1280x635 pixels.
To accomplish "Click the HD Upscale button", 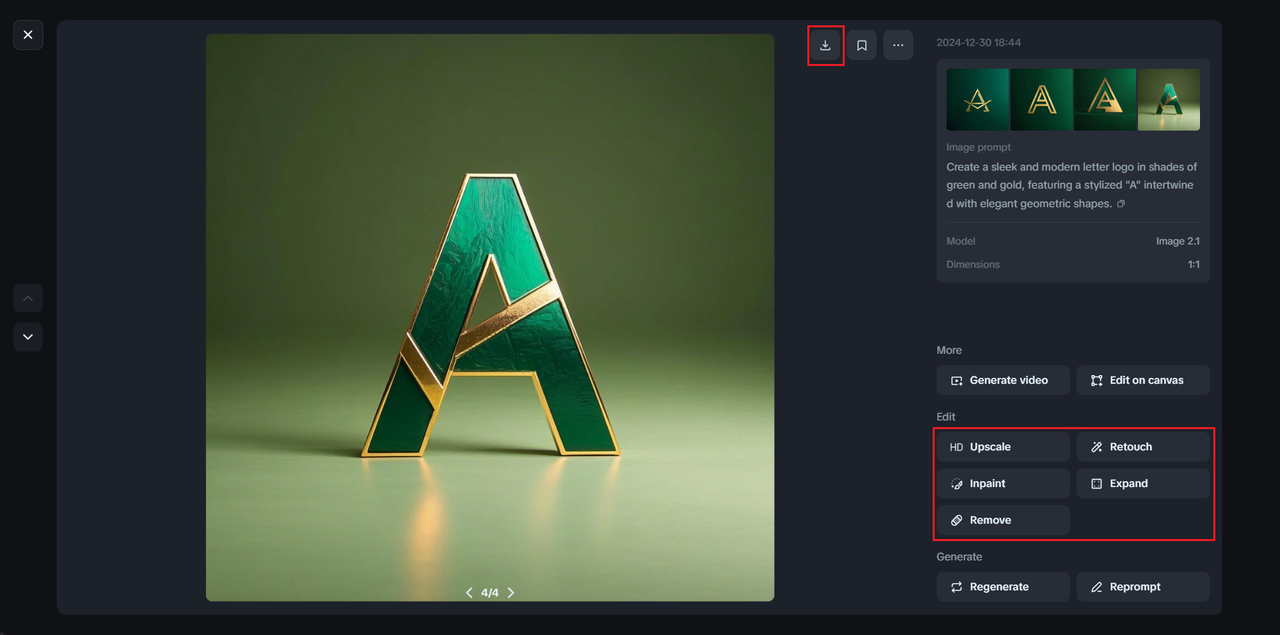I will pos(1003,447).
